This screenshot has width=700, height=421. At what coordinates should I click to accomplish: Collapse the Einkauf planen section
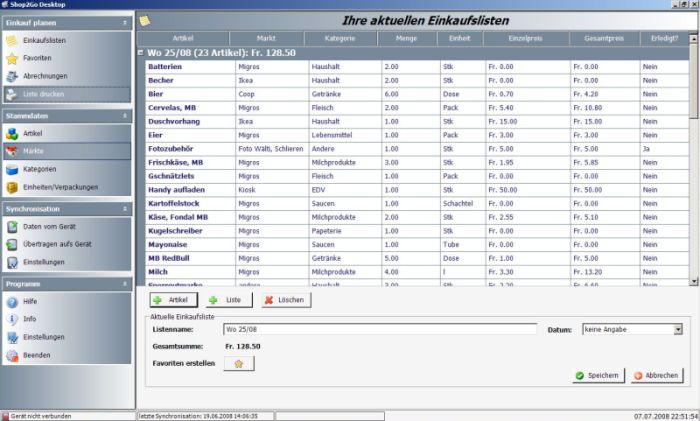(125, 22)
